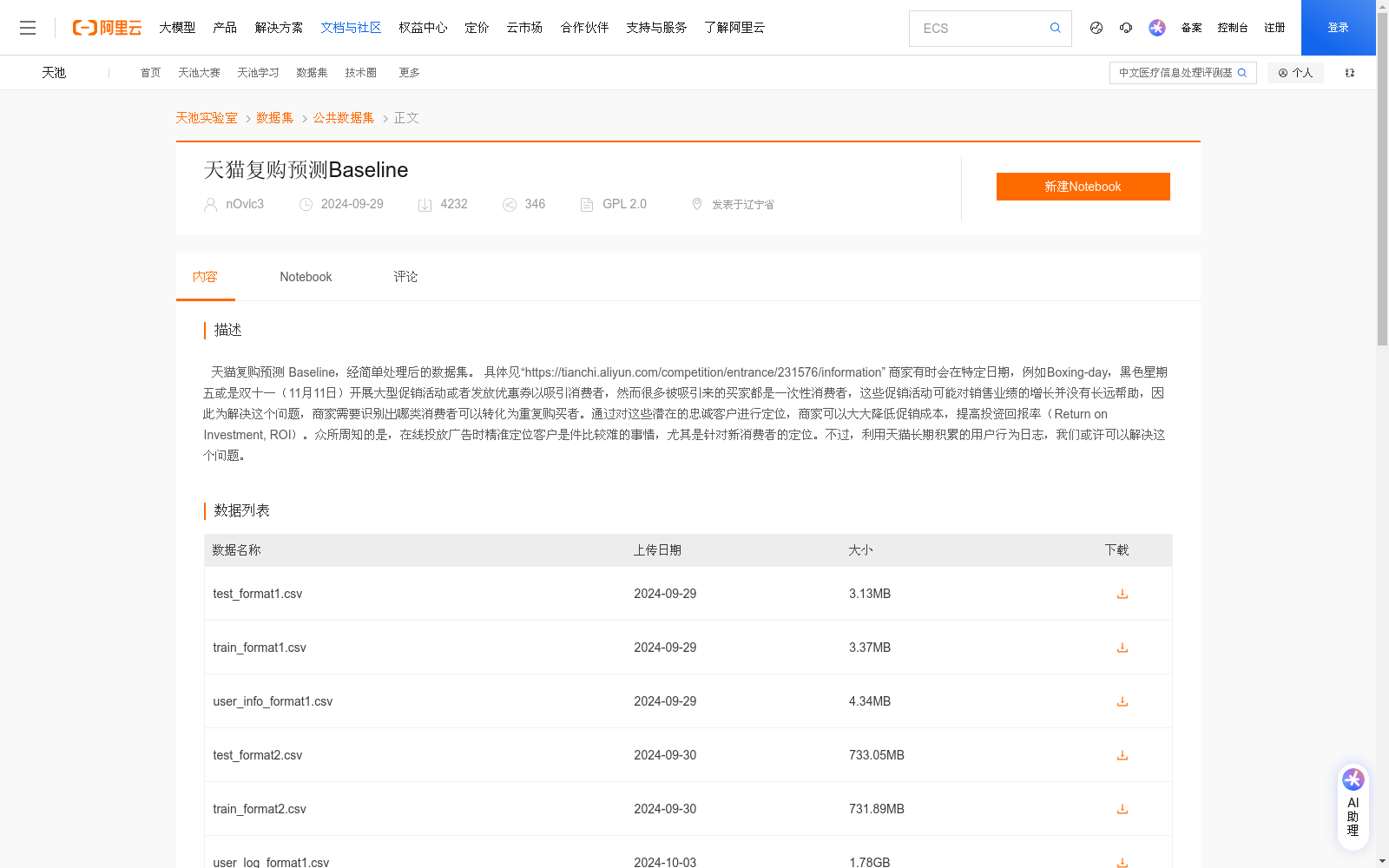This screenshot has height=868, width=1389.
Task: Click the globe icon in the top bar
Action: tap(1096, 28)
